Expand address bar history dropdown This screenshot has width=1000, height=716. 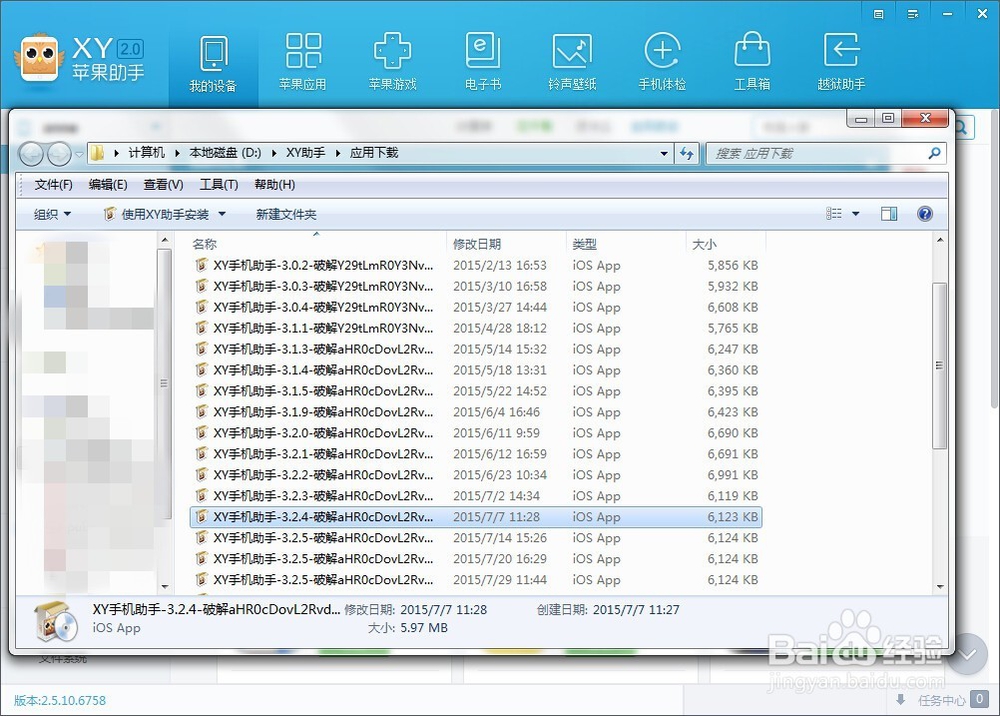(664, 153)
